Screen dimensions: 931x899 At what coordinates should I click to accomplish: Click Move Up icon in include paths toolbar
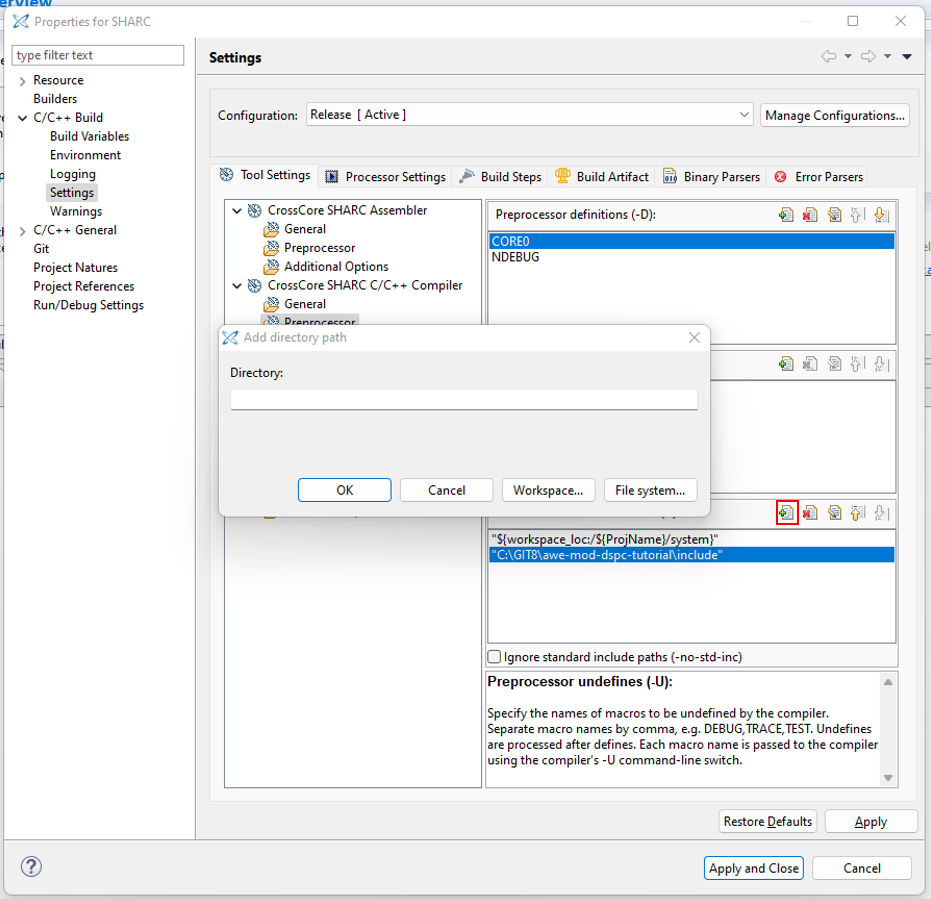point(857,513)
